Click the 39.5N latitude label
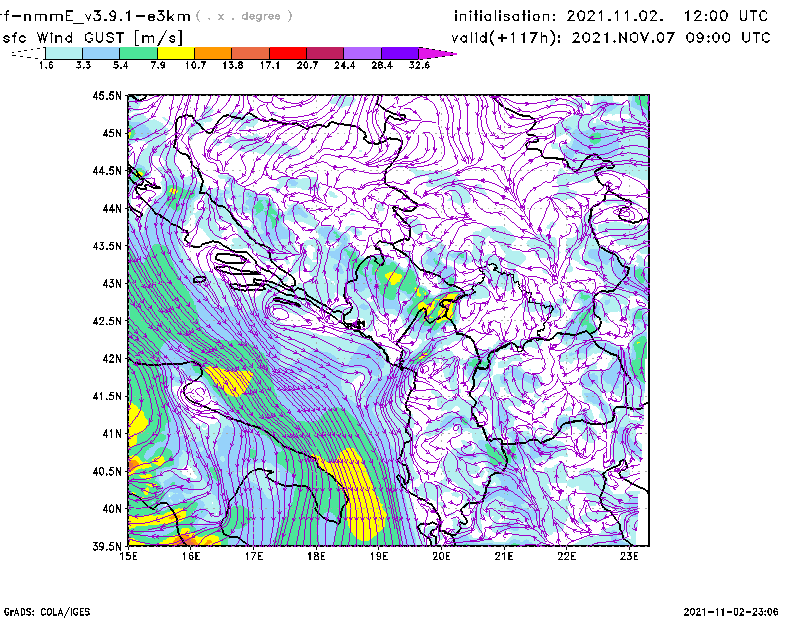The image size is (800, 618). click(x=107, y=547)
